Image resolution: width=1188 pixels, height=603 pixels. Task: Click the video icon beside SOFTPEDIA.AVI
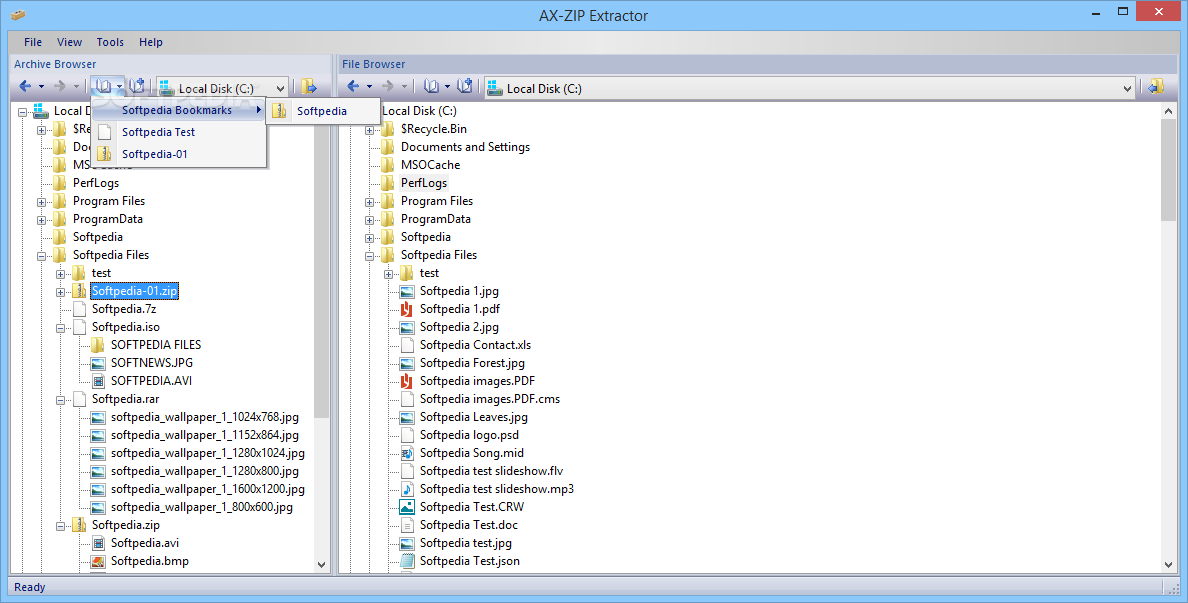98,381
